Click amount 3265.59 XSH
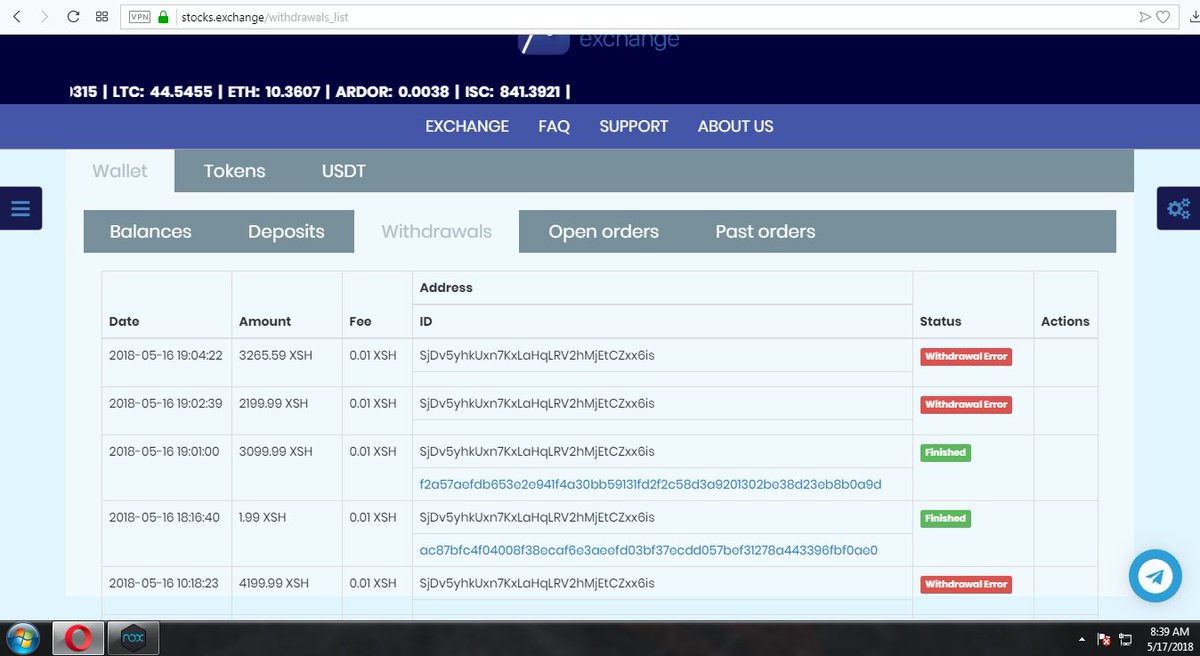 tap(276, 356)
